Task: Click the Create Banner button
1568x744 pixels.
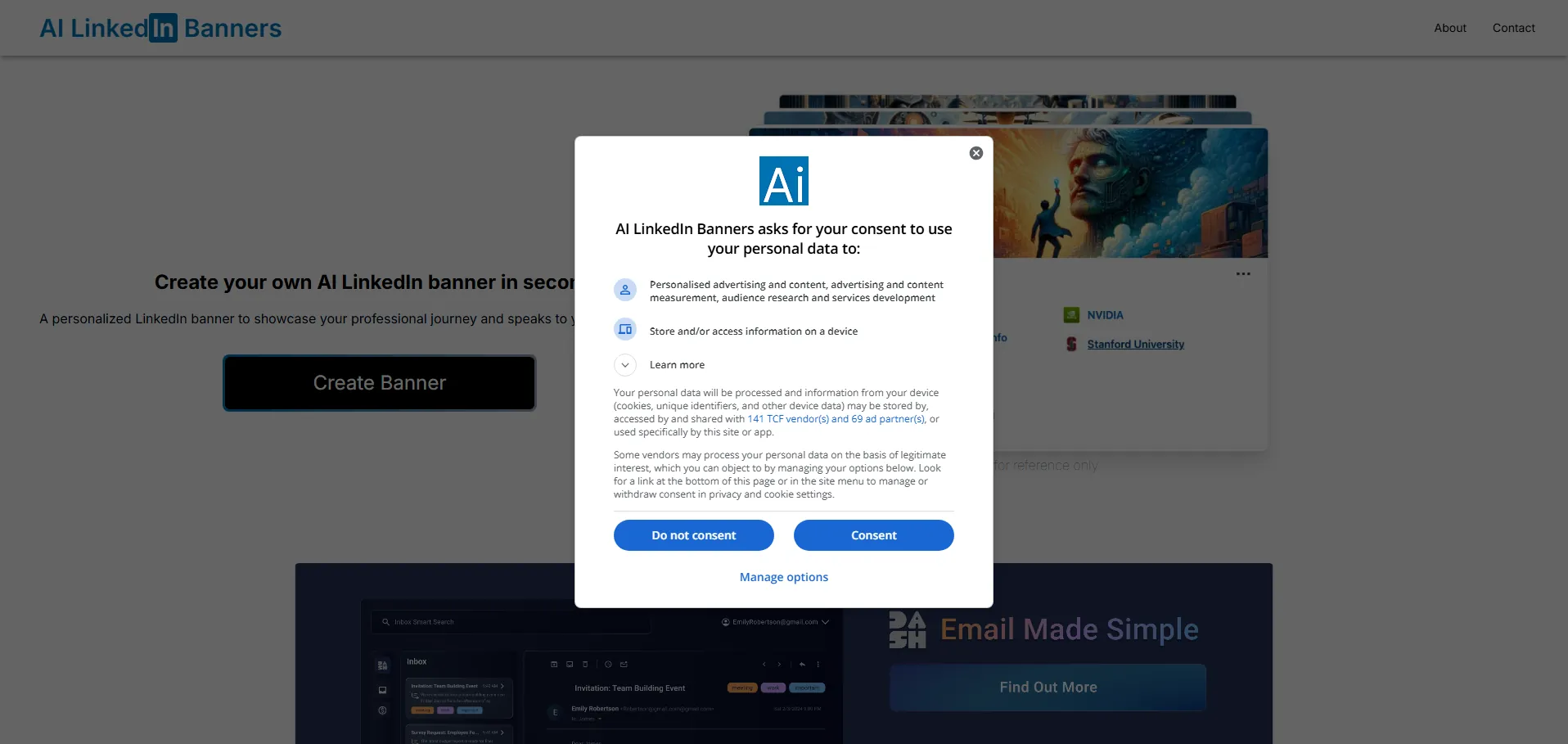Action: click(380, 383)
